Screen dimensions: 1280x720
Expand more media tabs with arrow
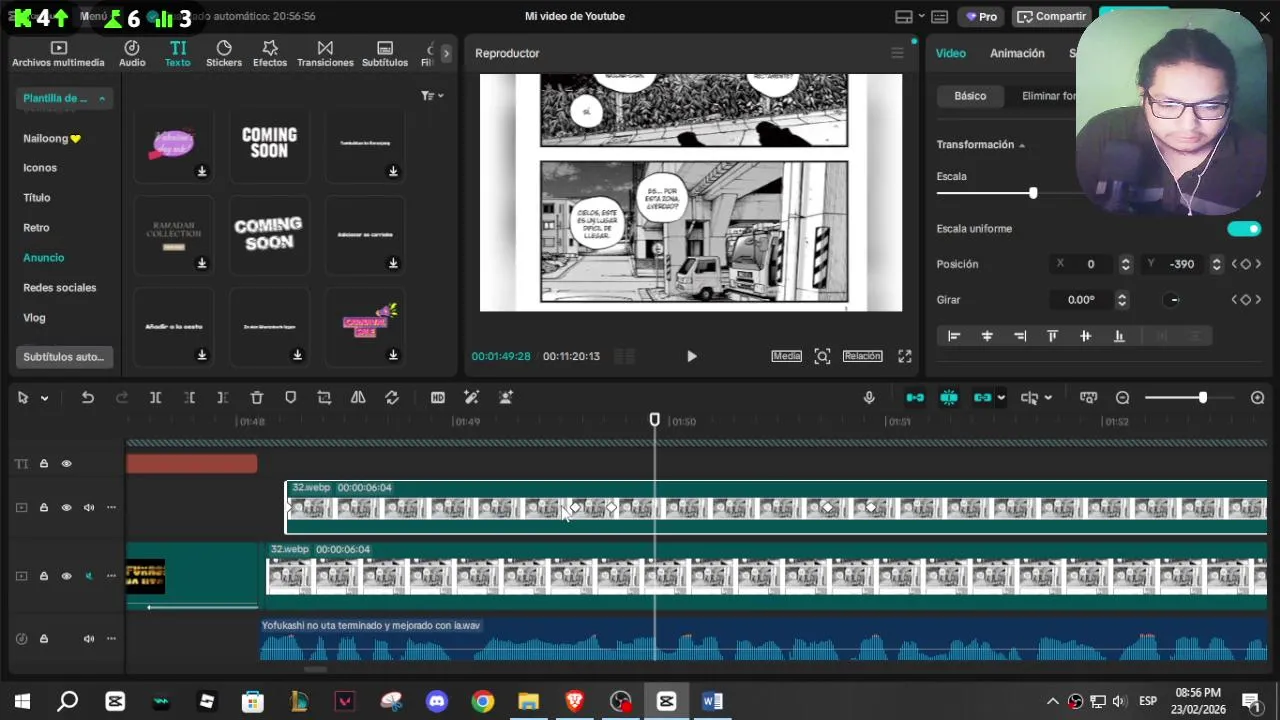click(446, 54)
